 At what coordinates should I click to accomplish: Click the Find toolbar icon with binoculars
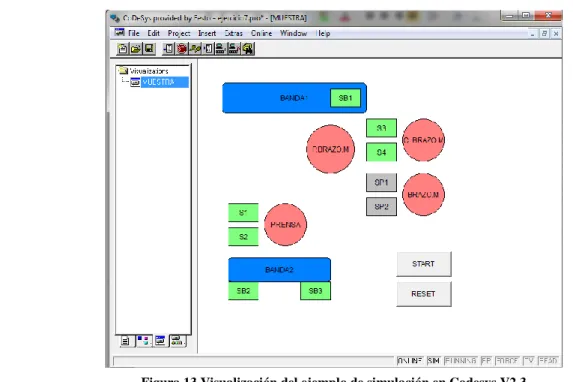pos(247,49)
